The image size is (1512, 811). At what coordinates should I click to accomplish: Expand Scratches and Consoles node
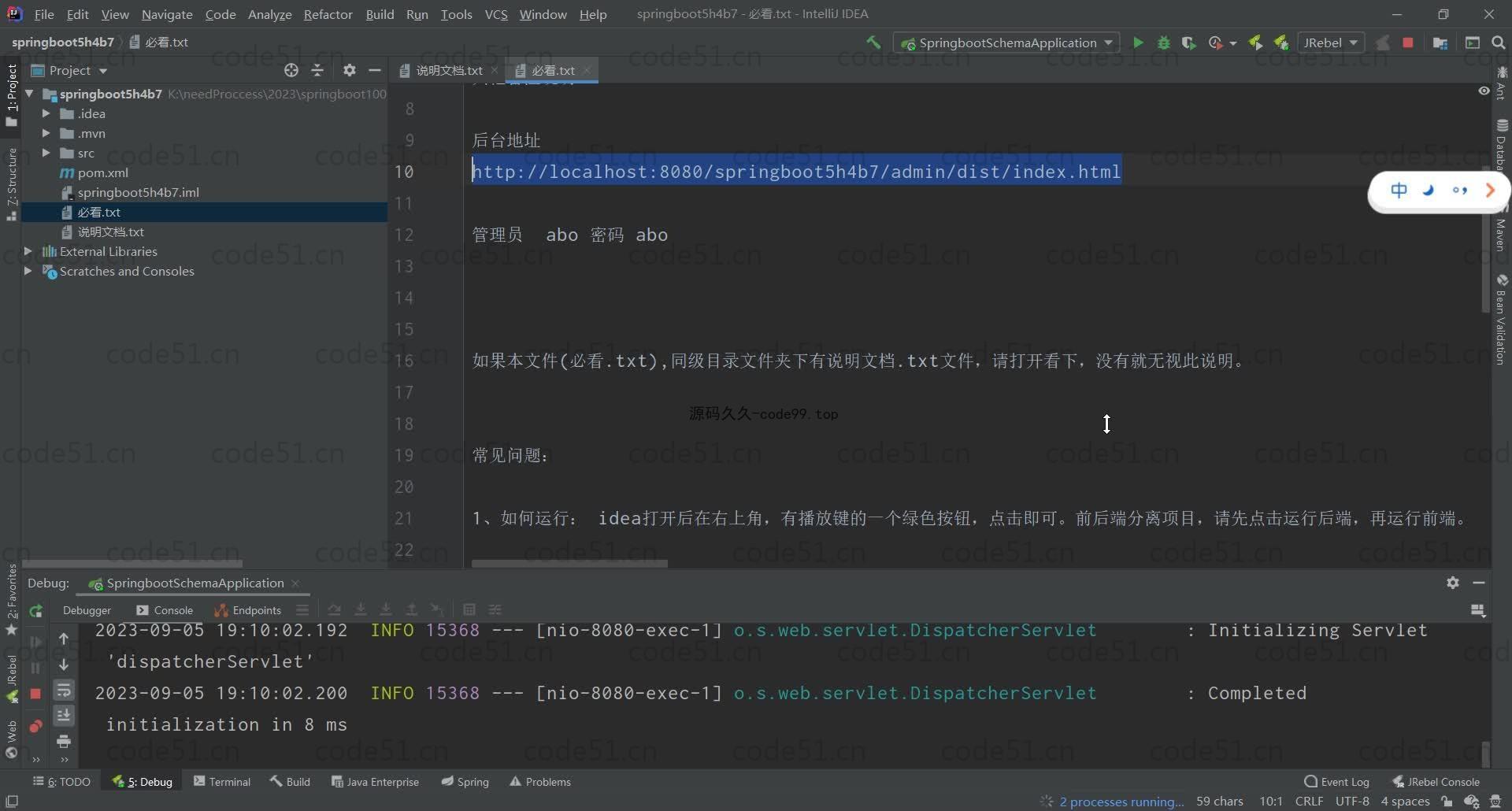click(x=28, y=271)
